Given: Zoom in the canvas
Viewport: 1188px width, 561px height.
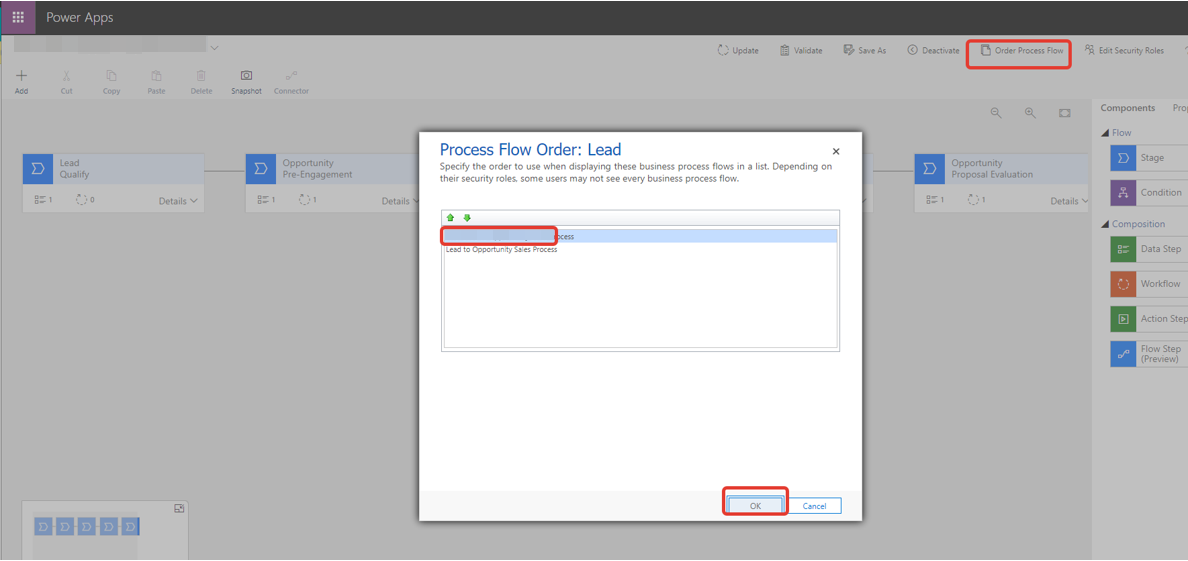Looking at the screenshot, I should 1030,112.
